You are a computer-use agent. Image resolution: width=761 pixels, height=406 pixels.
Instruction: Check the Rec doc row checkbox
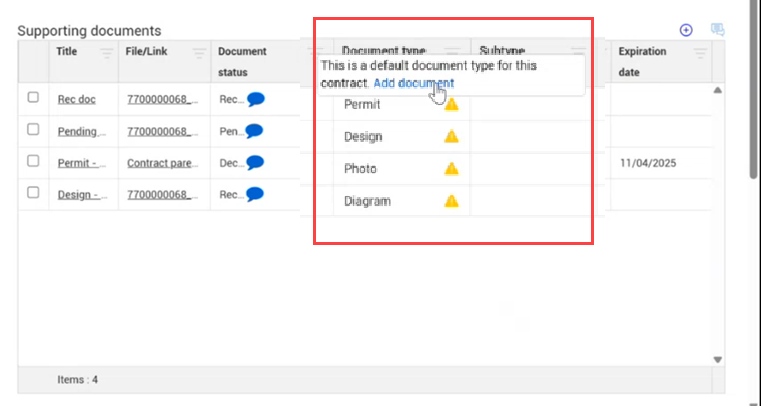[x=33, y=97]
